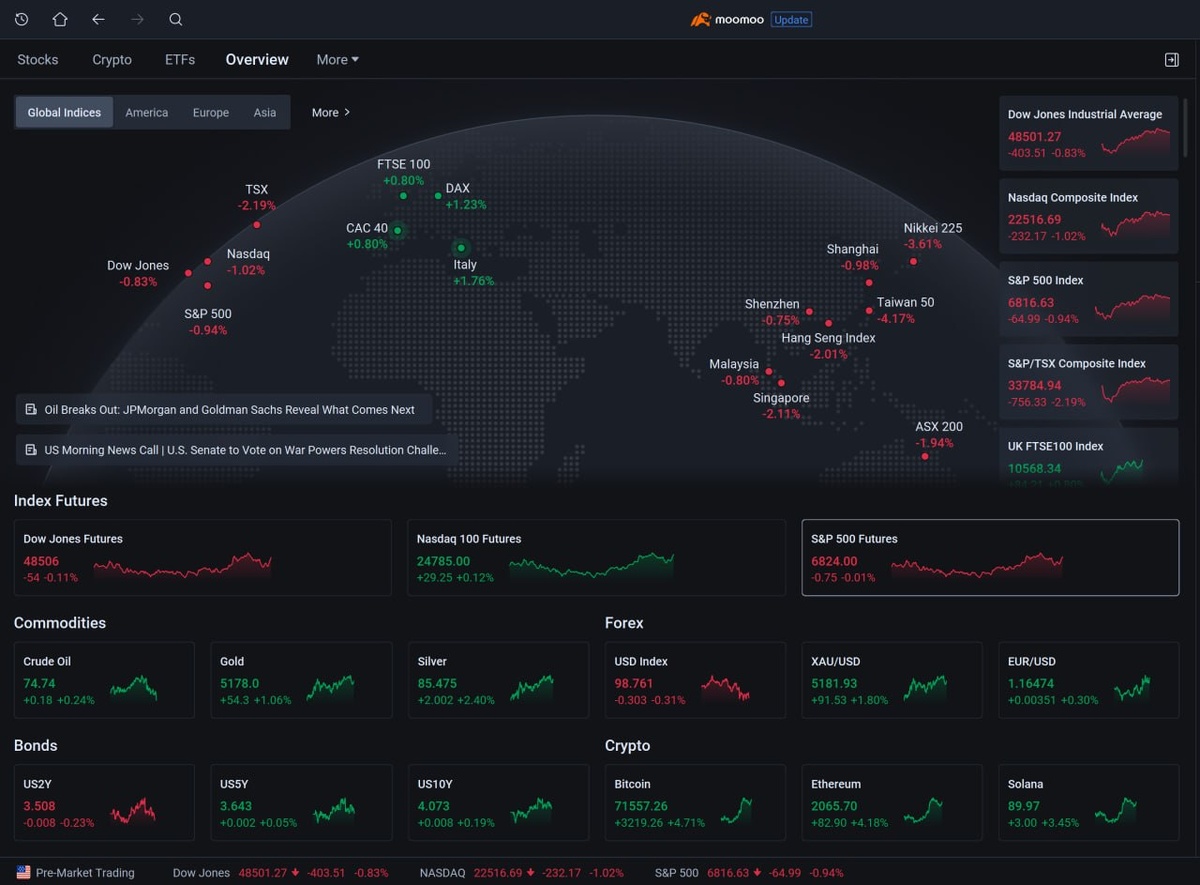The image size is (1200, 885).
Task: Open the Bitcoin crypto card
Action: coord(695,803)
